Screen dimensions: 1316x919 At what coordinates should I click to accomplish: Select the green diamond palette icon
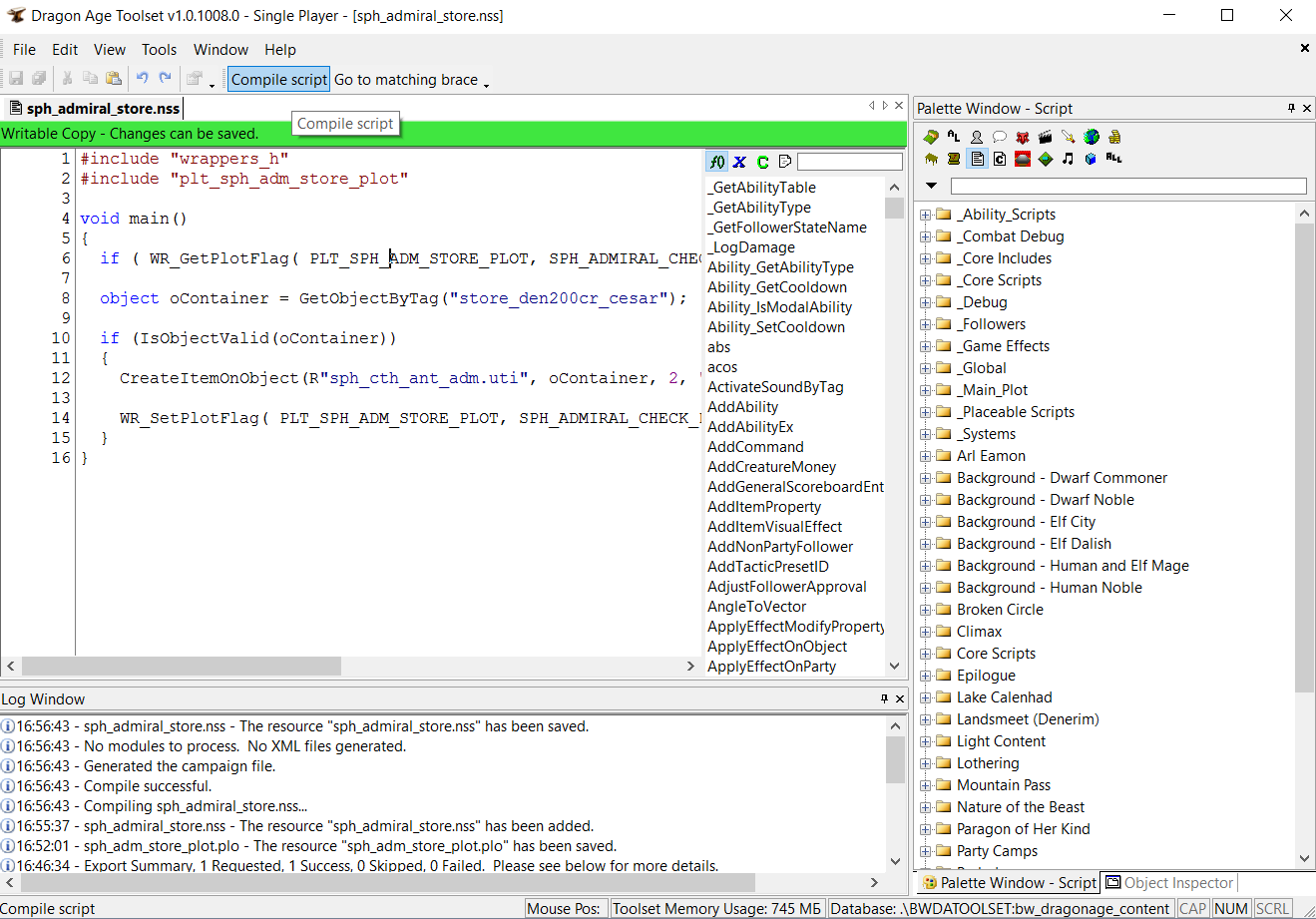point(1046,159)
